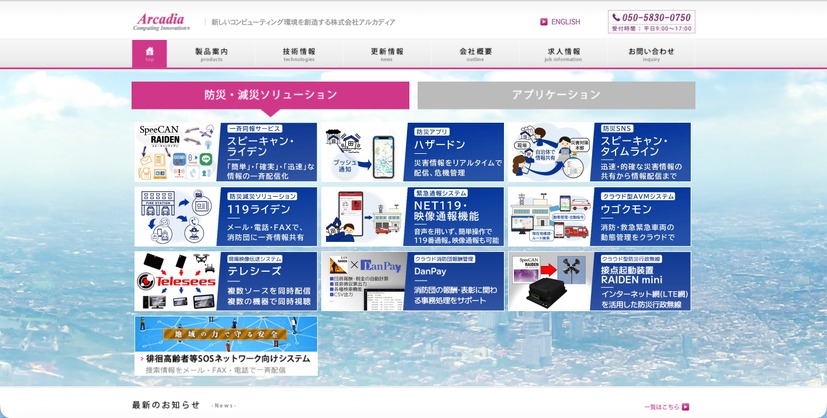Click the arrow icon next to 一覧はこちら
This screenshot has width=827, height=418.
click(685, 406)
